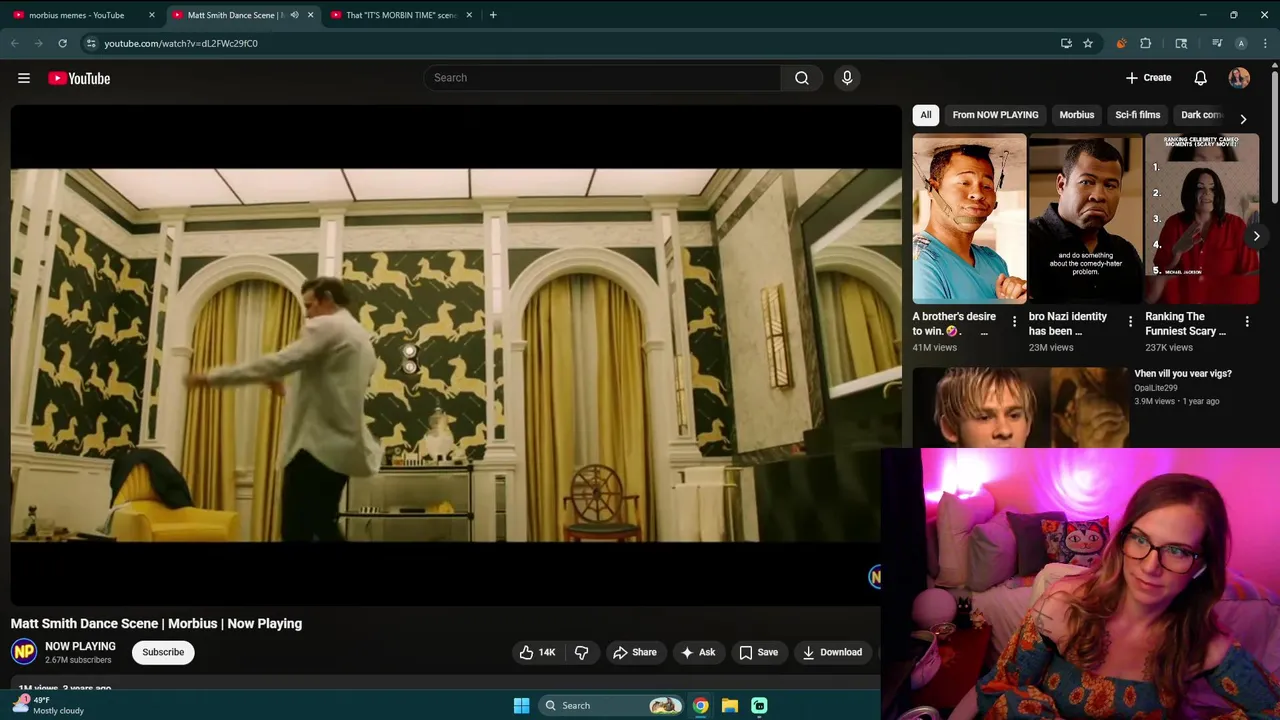Image resolution: width=1280 pixels, height=720 pixels.
Task: Go back in the browser
Action: (15, 43)
